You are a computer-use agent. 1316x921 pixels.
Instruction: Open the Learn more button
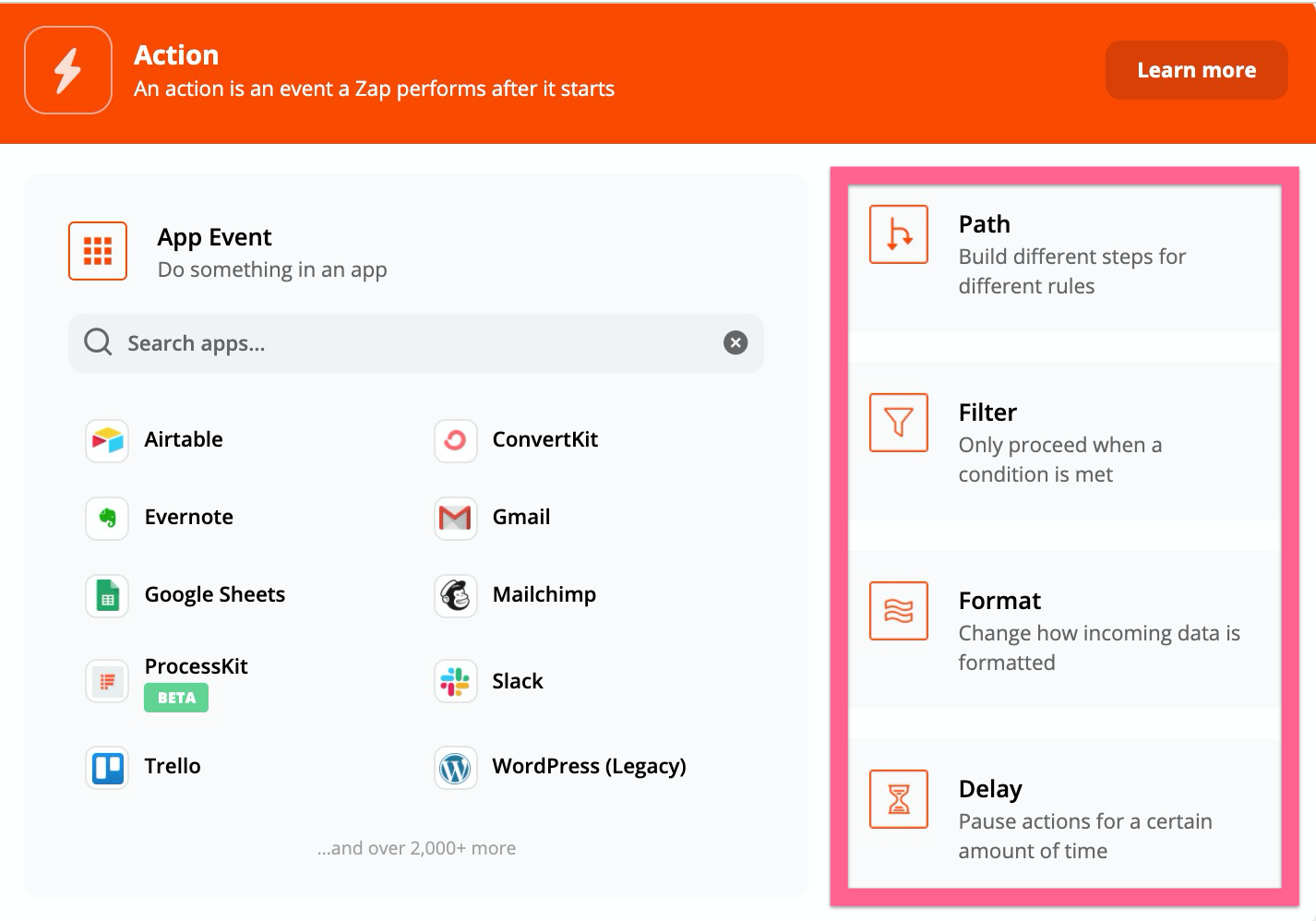coord(1196,70)
